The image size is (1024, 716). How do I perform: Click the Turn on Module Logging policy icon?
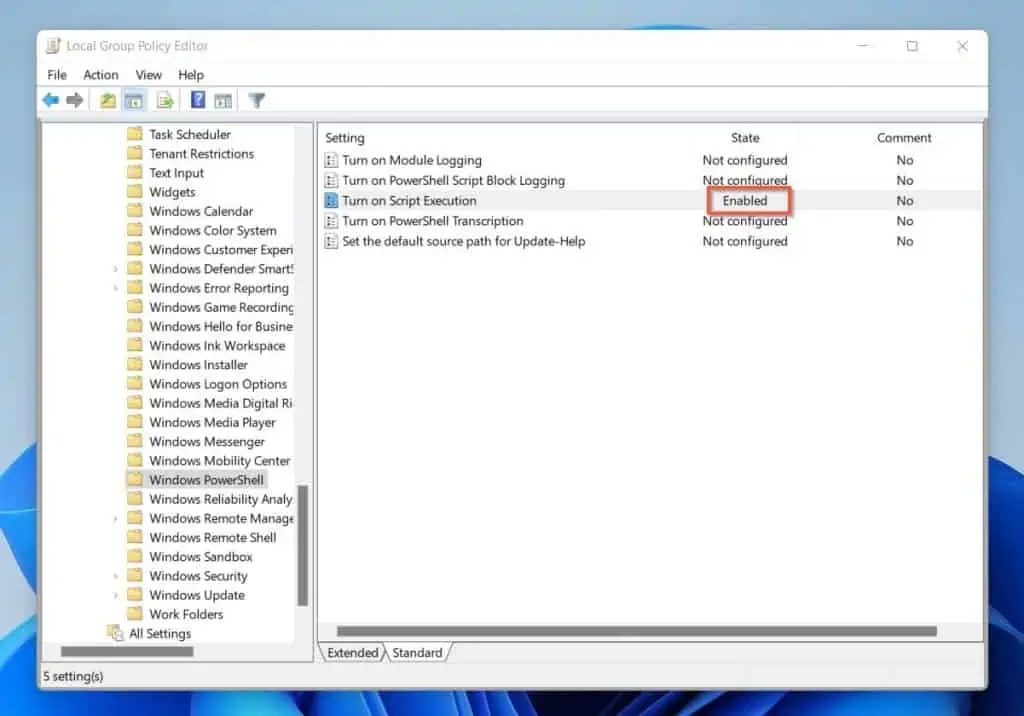(332, 160)
